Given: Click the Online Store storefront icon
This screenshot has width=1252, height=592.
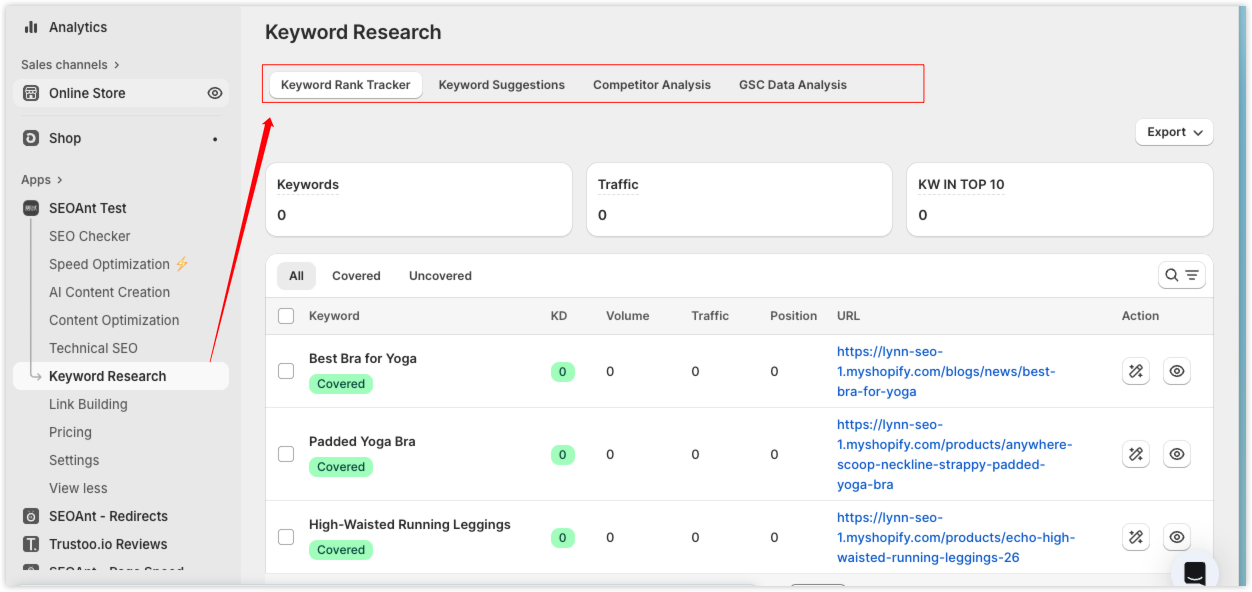Looking at the screenshot, I should pyautogui.click(x=31, y=93).
